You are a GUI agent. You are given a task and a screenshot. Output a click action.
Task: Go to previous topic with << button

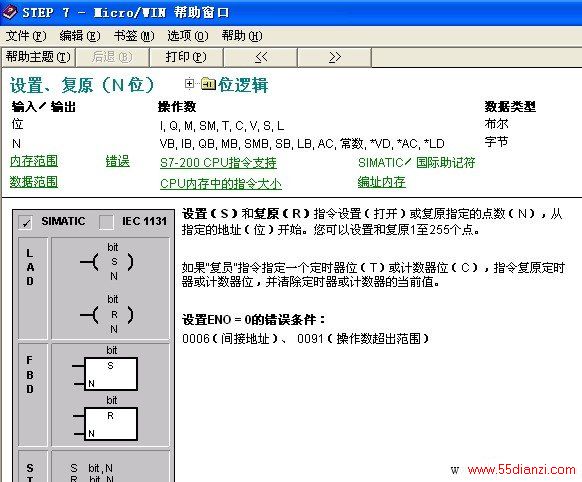(261, 57)
